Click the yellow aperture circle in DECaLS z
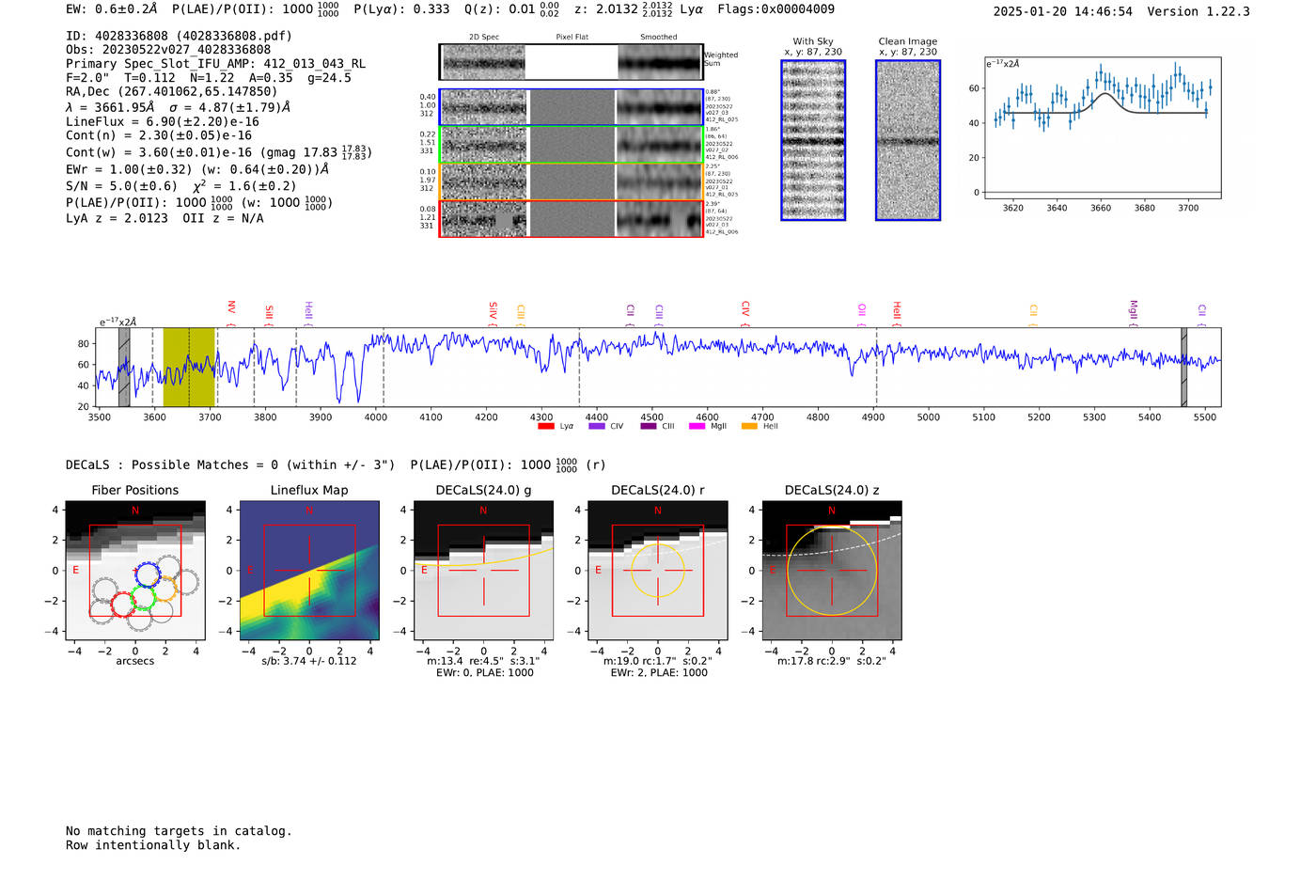This screenshot has width=1316, height=896. pos(832,571)
